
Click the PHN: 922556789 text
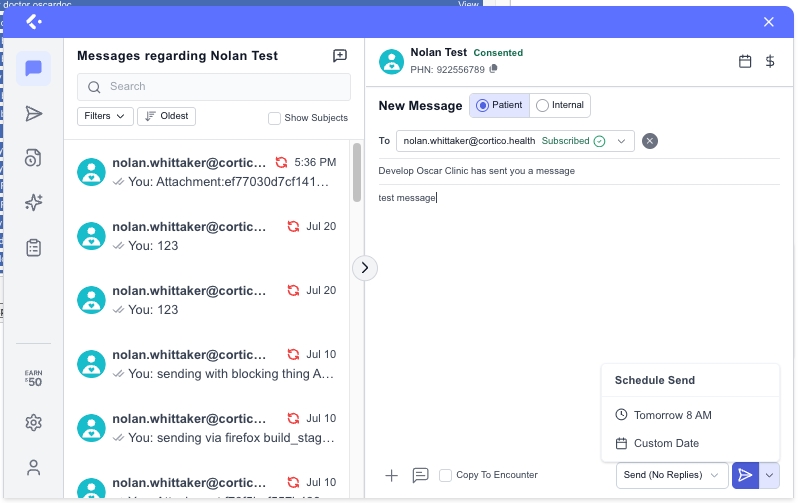click(x=447, y=70)
